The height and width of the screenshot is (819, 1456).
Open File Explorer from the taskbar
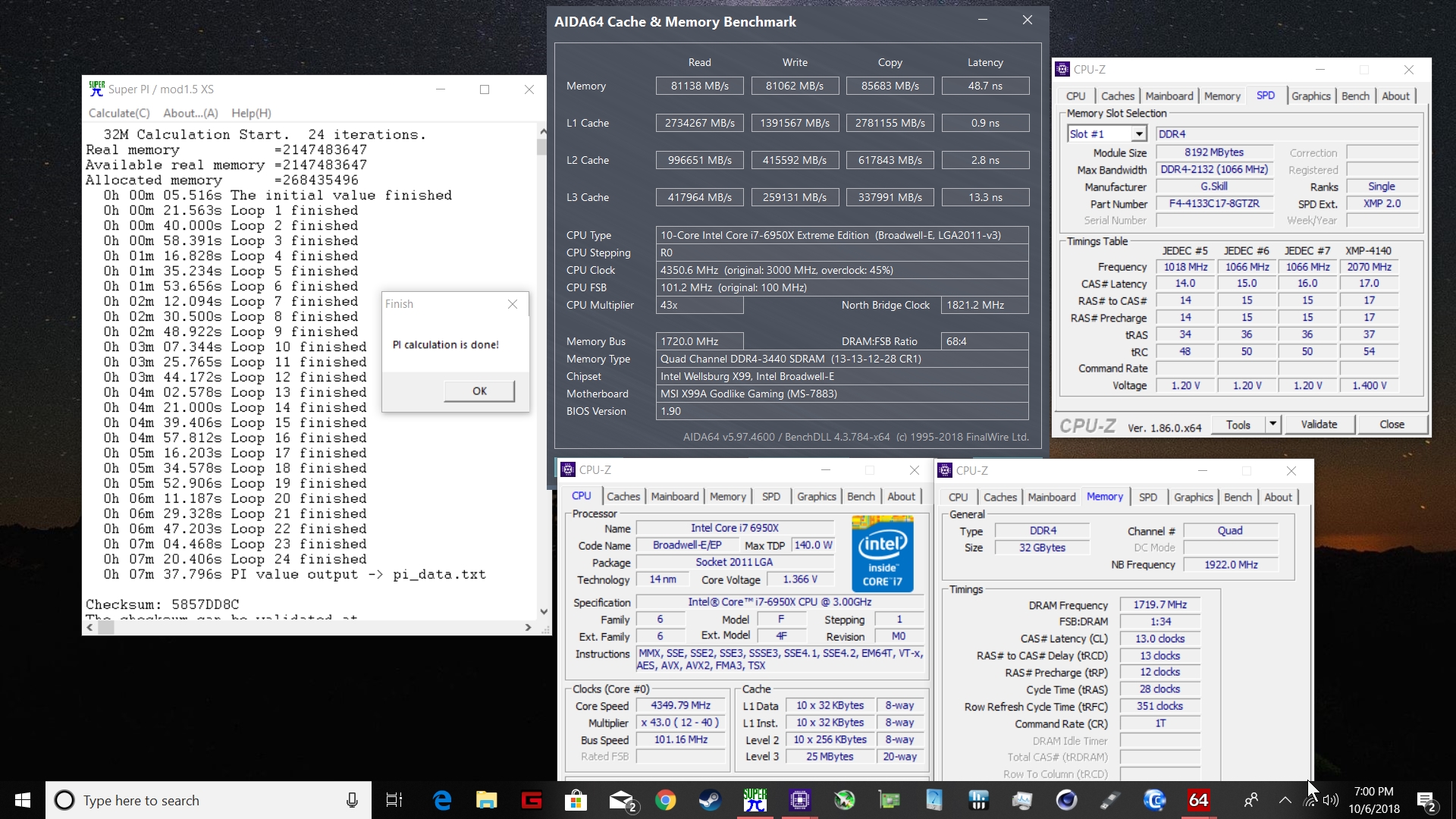point(486,800)
